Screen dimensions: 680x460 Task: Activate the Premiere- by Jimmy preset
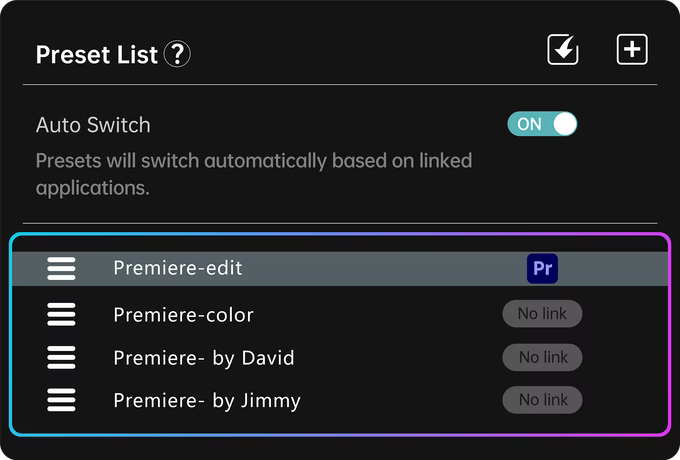tap(207, 401)
